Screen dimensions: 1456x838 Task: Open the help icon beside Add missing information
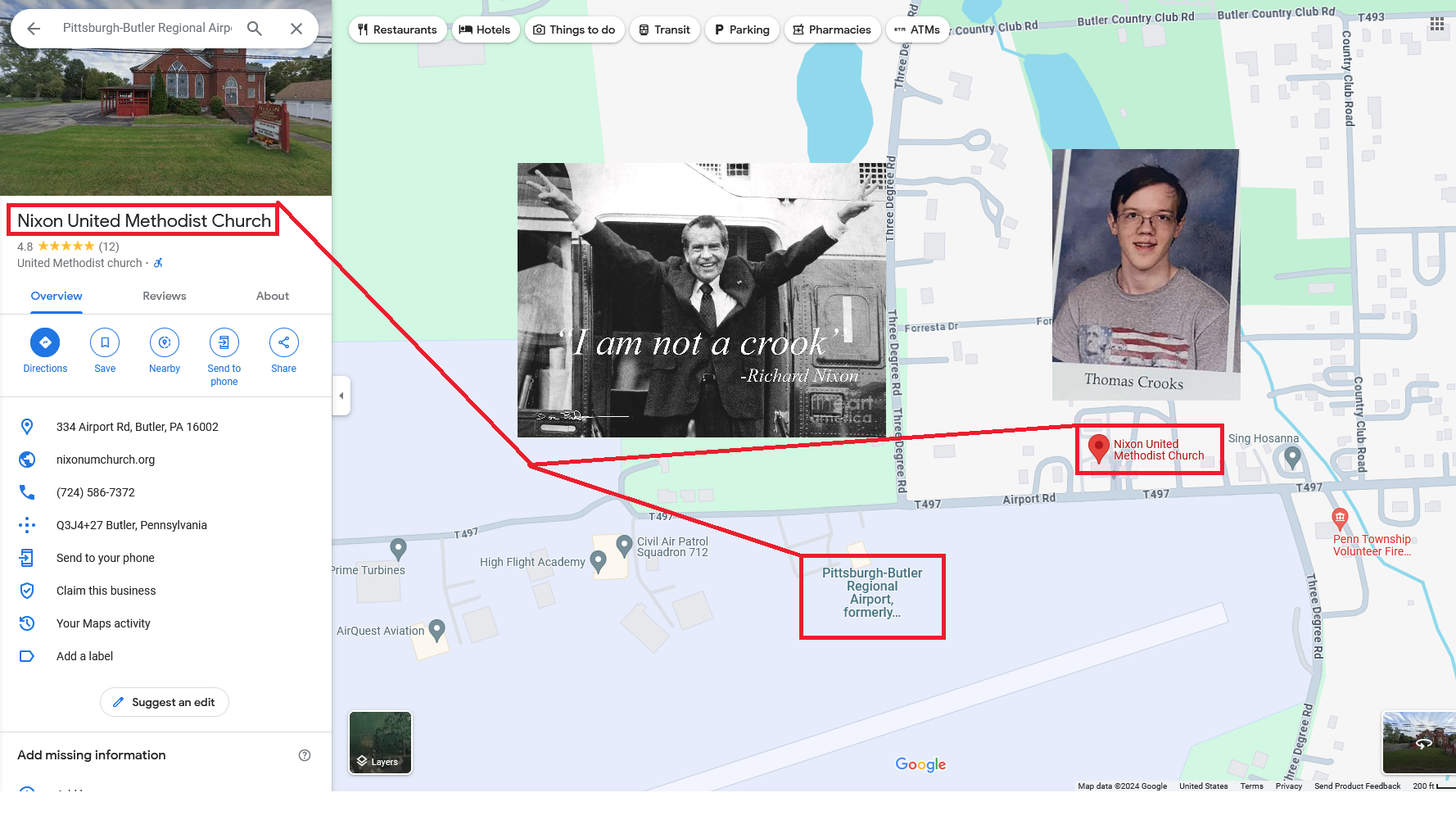tap(305, 755)
